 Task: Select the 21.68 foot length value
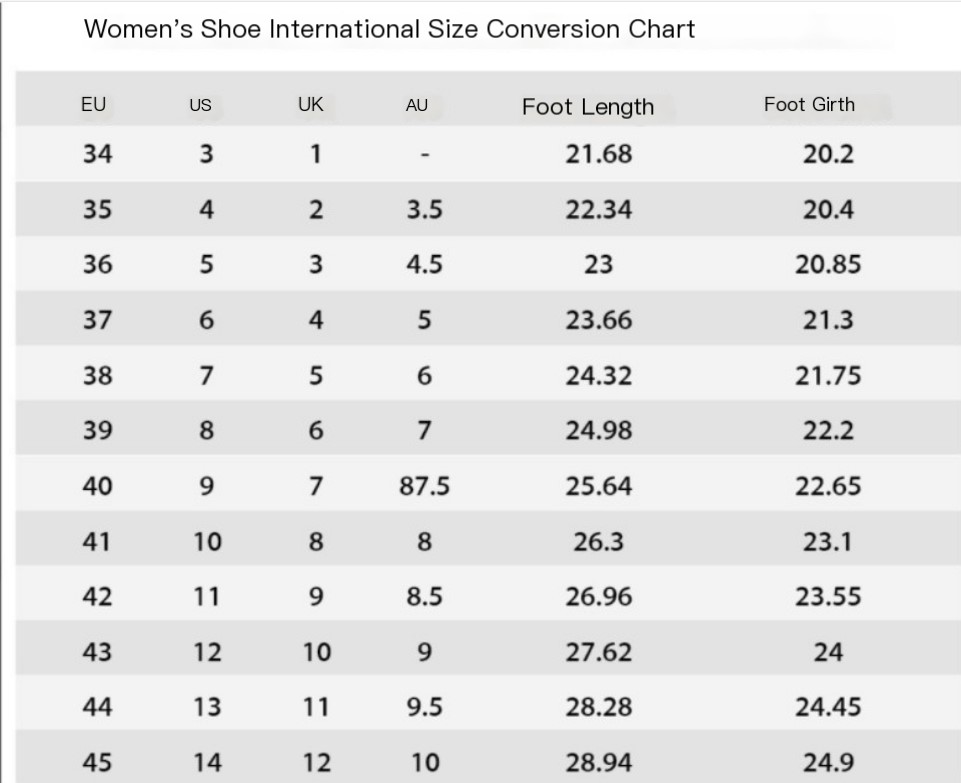[x=599, y=154]
